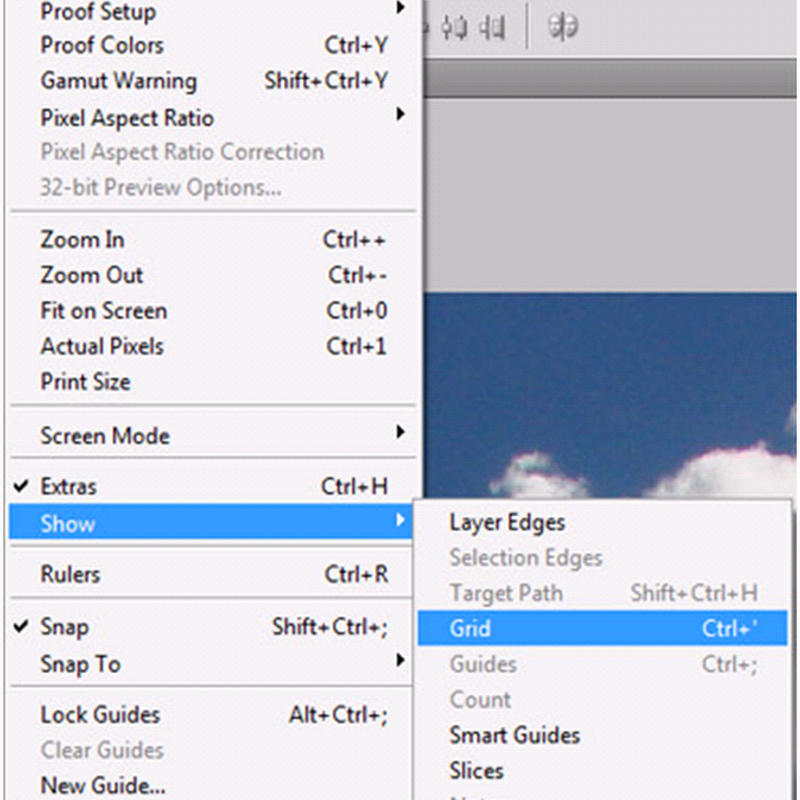The height and width of the screenshot is (800, 800).
Task: Open the Snap To submenu arrow
Action: 401,660
